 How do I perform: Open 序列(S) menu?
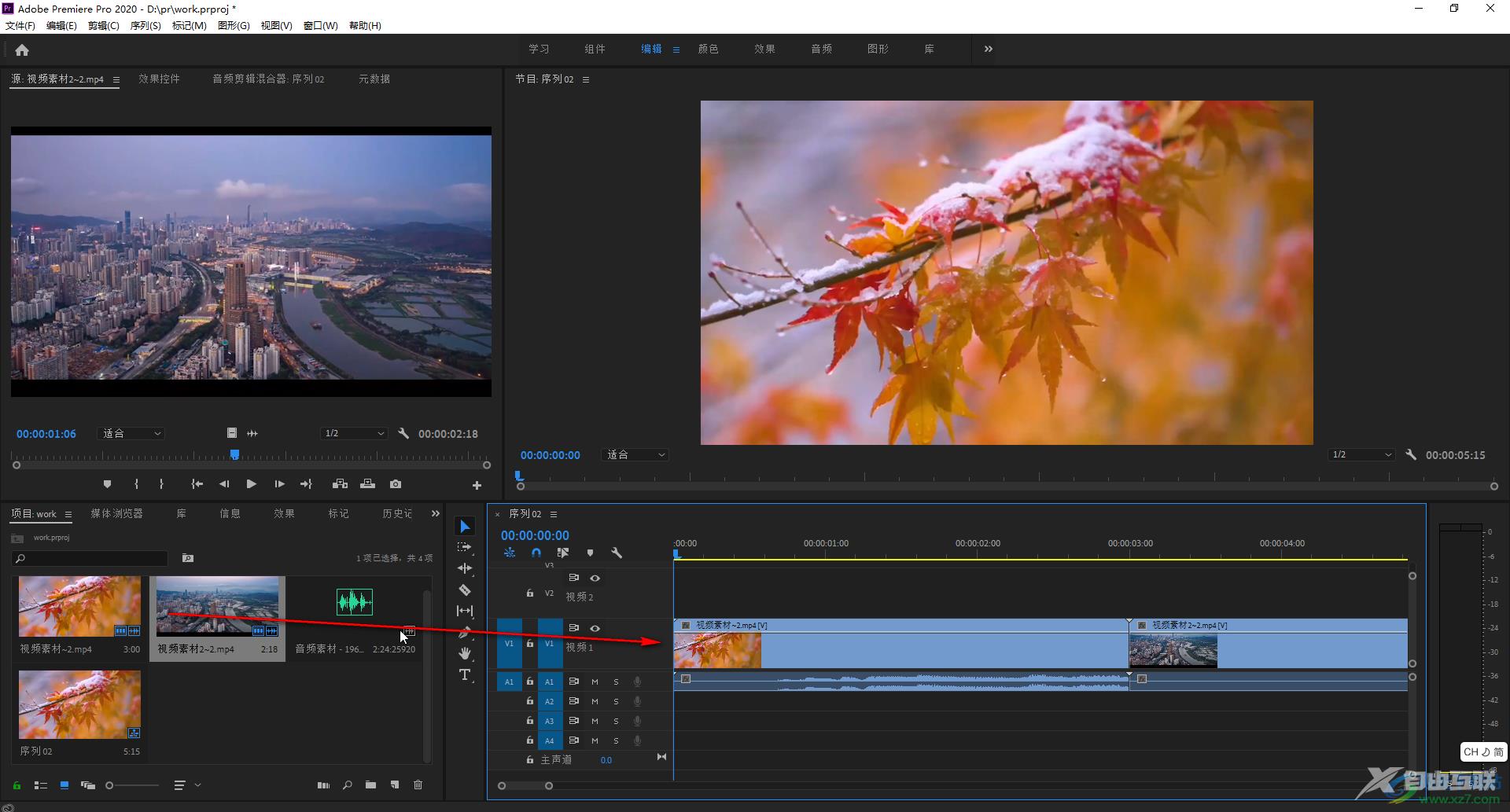click(x=145, y=25)
